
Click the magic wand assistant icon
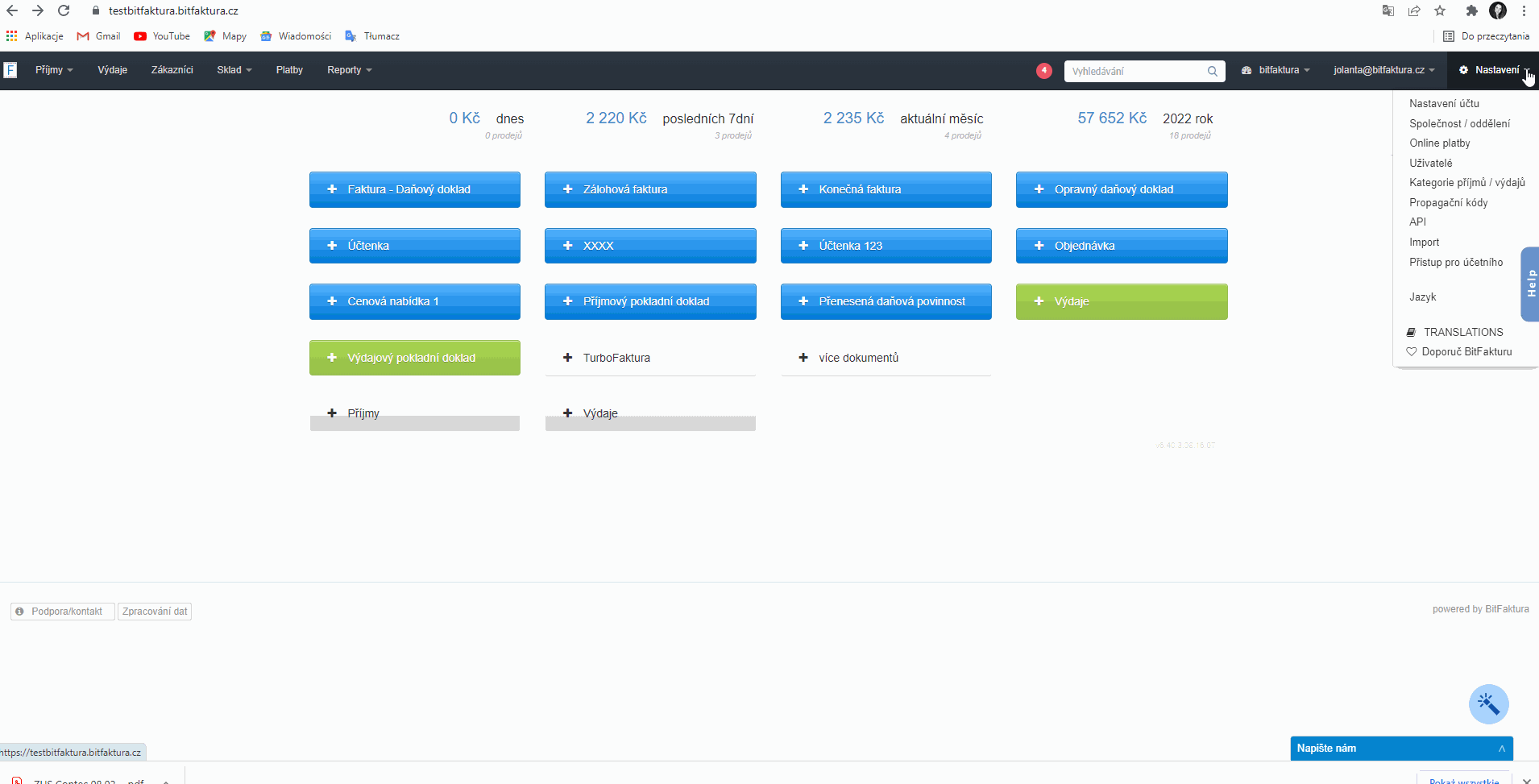1488,705
